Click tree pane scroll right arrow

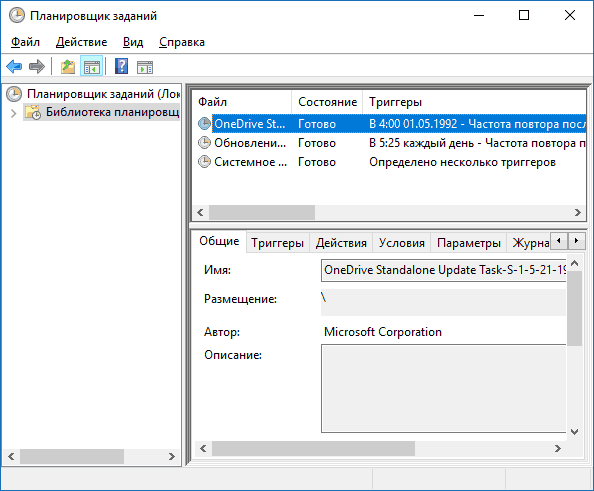[x=172, y=457]
